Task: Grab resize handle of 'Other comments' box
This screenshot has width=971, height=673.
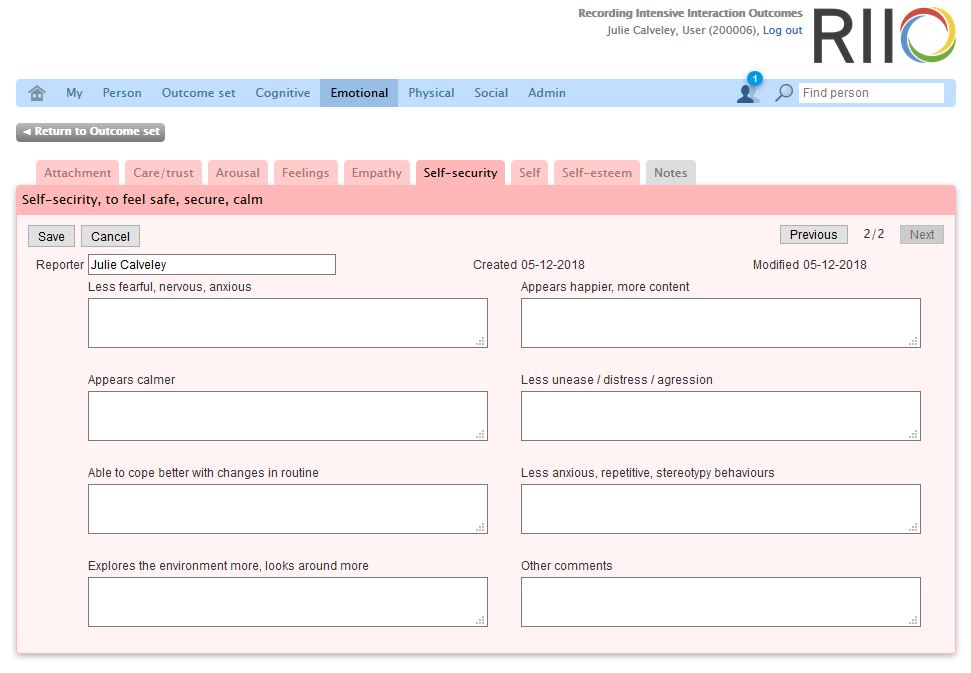Action: [913, 620]
